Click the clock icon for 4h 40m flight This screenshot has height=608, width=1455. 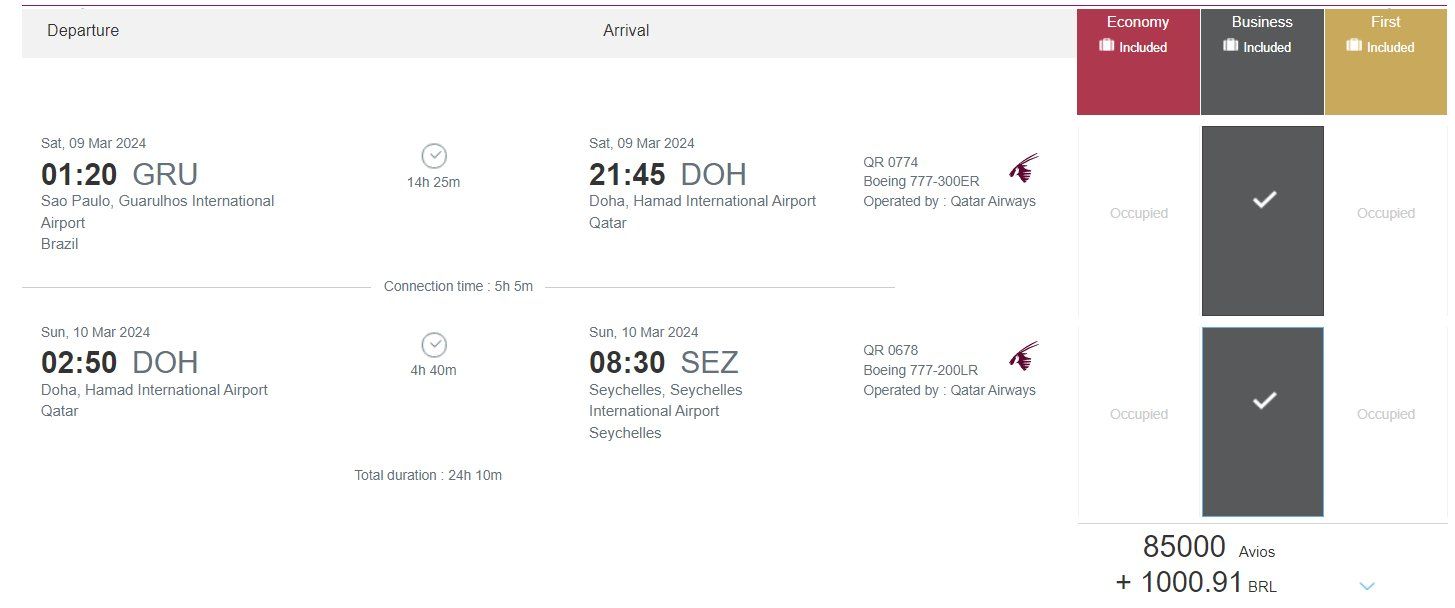434,345
